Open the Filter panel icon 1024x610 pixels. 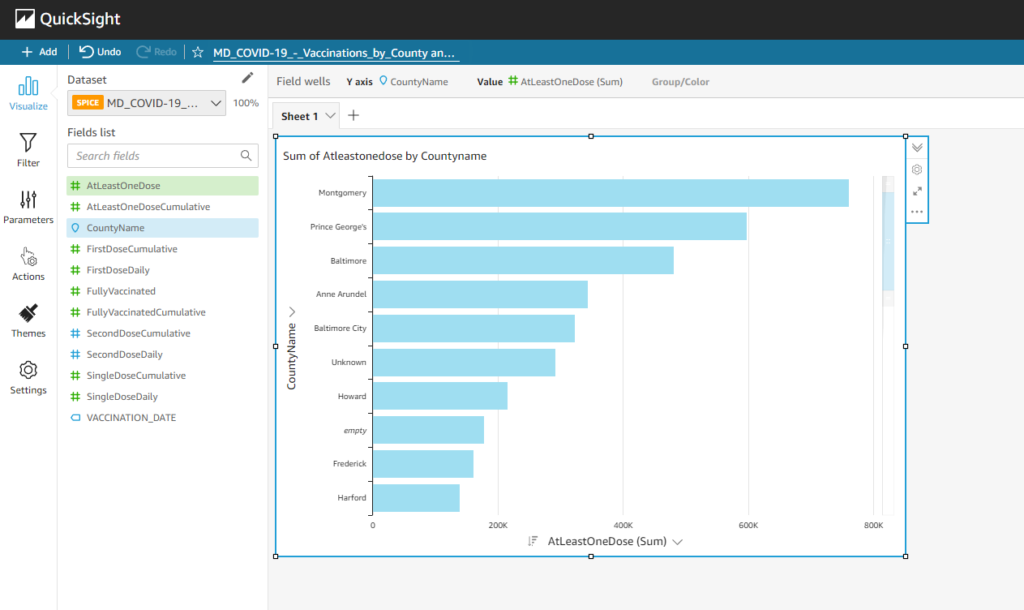(x=28, y=150)
